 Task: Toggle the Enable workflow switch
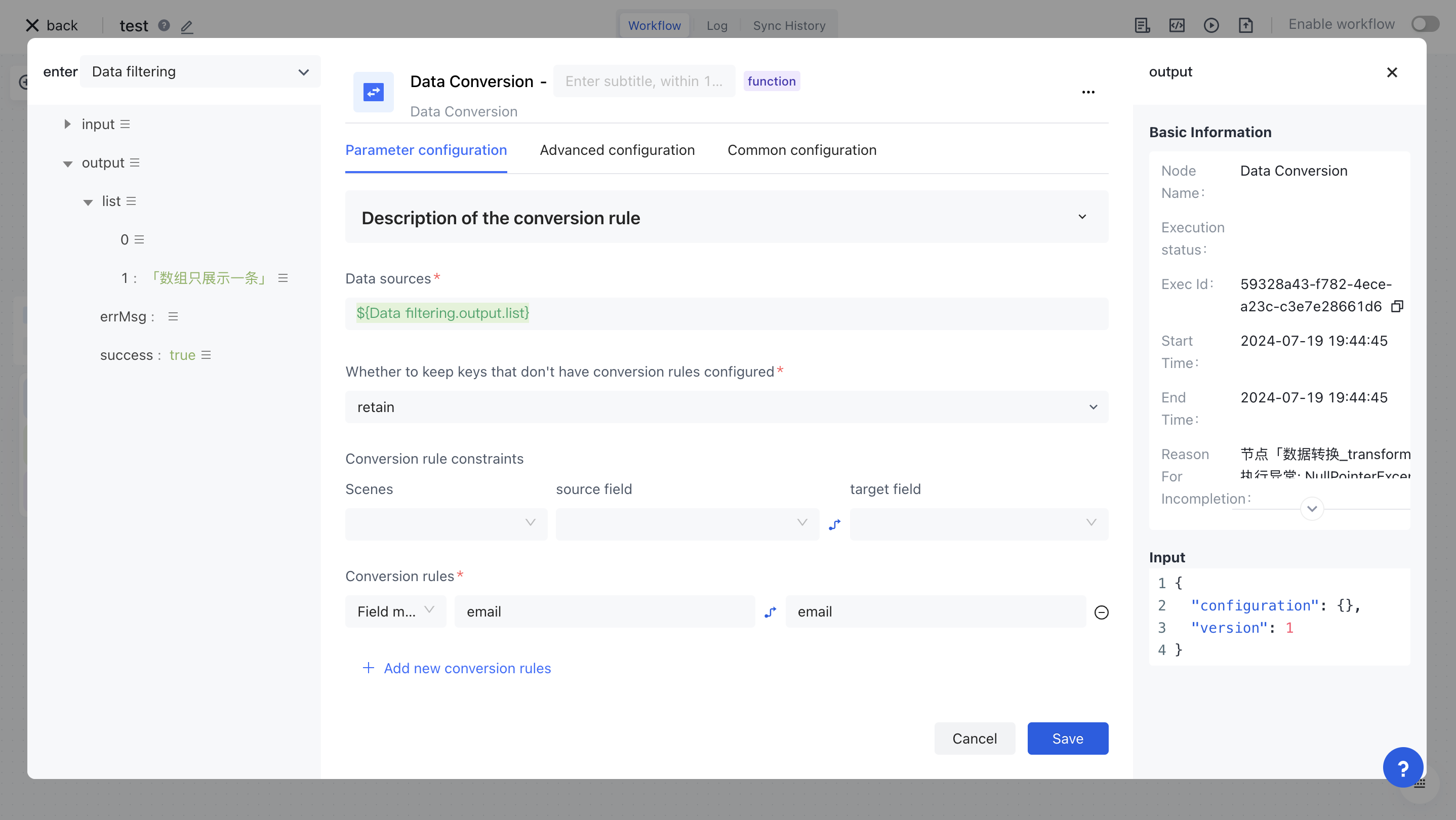click(x=1424, y=24)
